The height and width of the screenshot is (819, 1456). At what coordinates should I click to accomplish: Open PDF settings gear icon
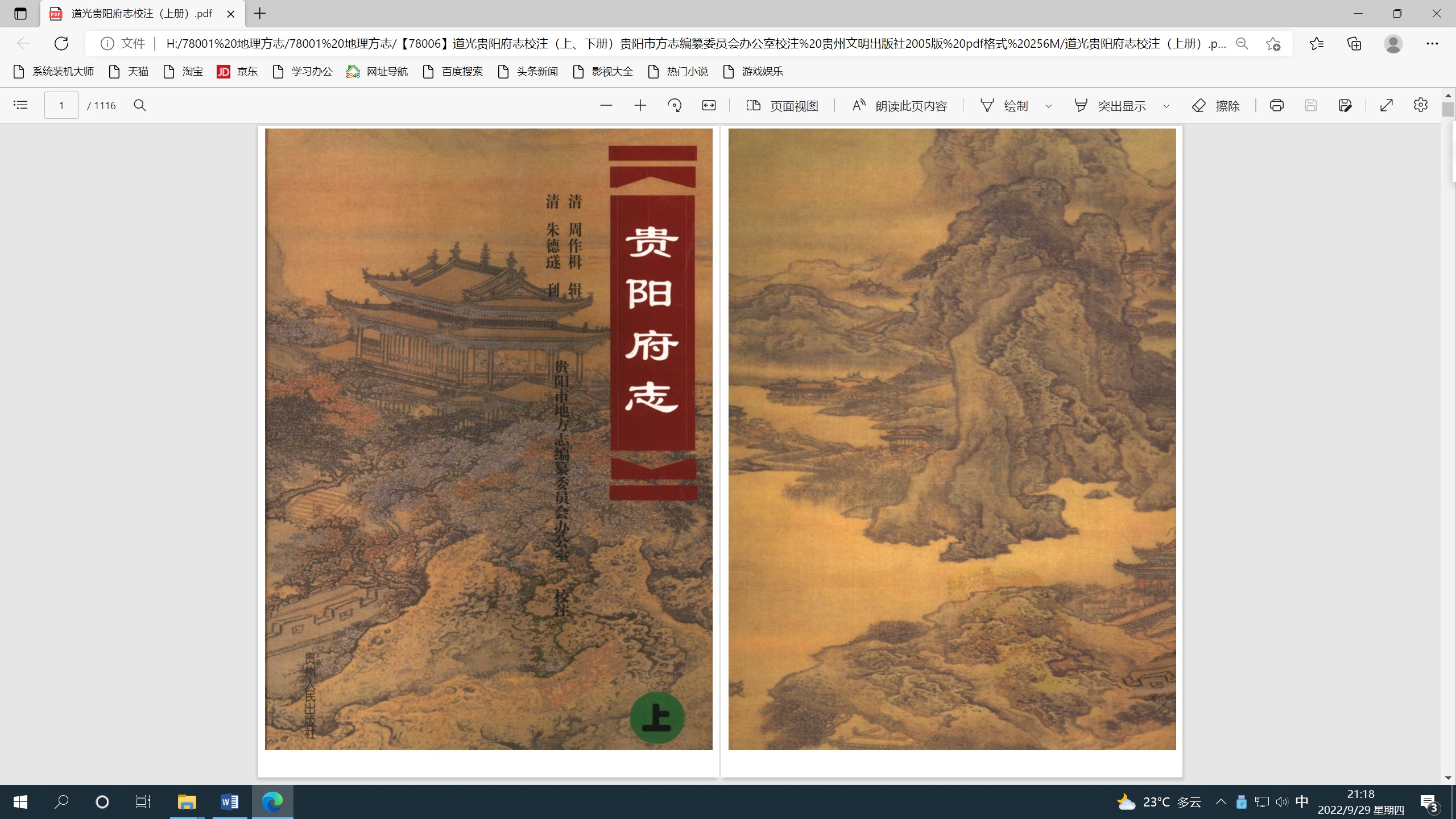1421,105
